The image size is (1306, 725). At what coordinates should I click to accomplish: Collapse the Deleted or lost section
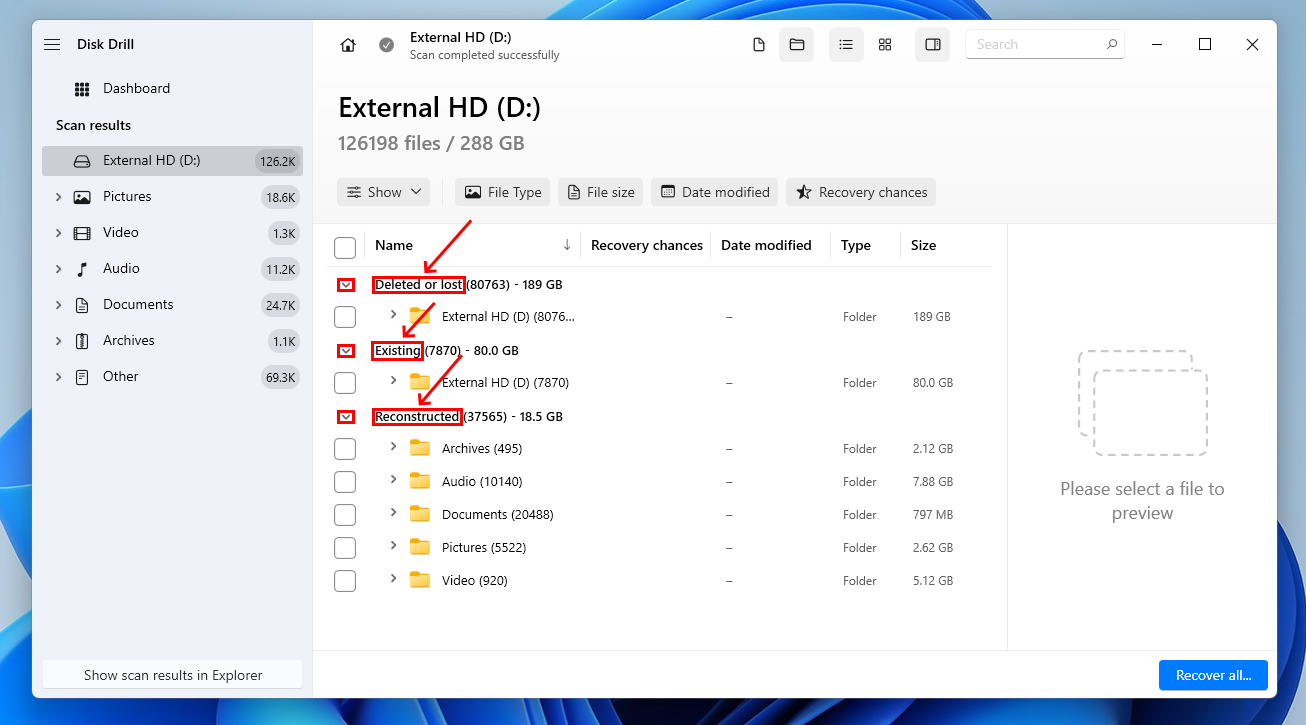point(346,285)
